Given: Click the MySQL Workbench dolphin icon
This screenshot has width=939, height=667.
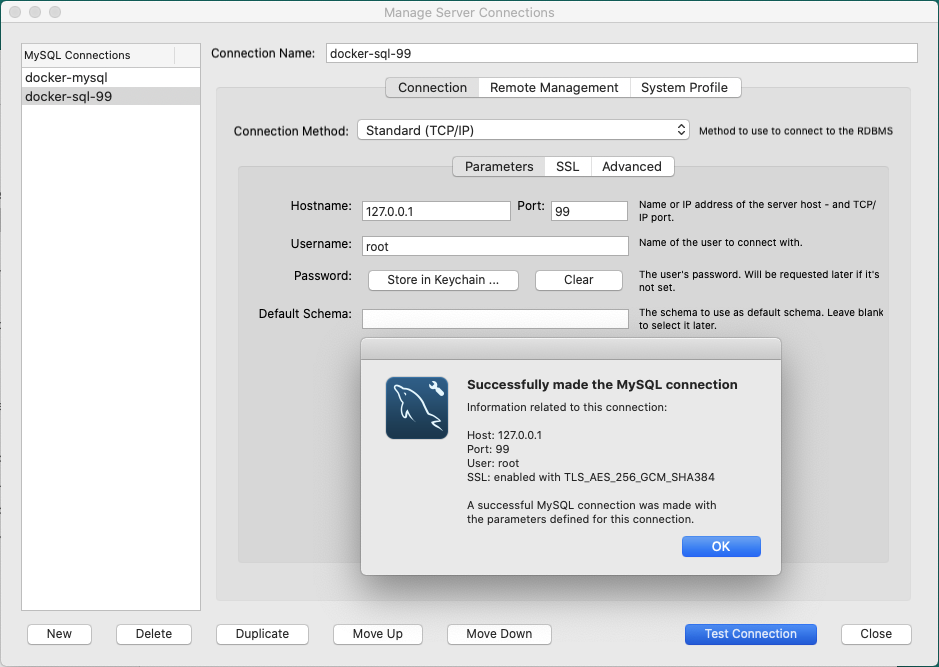Looking at the screenshot, I should click(x=416, y=408).
